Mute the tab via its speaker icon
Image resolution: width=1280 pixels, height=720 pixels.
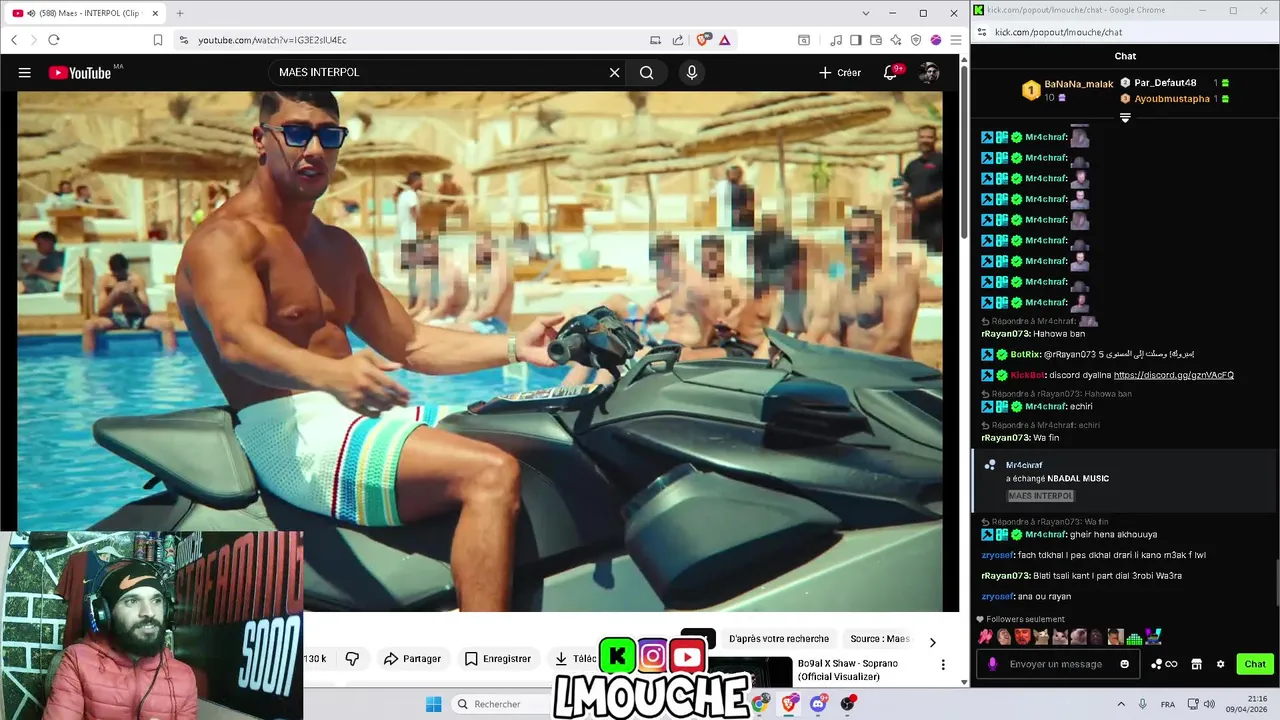31,13
